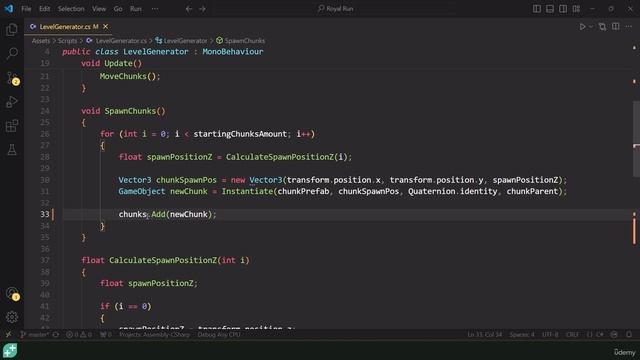Screen dimensions: 640x360
Task: Toggle the secondary side bar layout icon
Action: point(563,9)
